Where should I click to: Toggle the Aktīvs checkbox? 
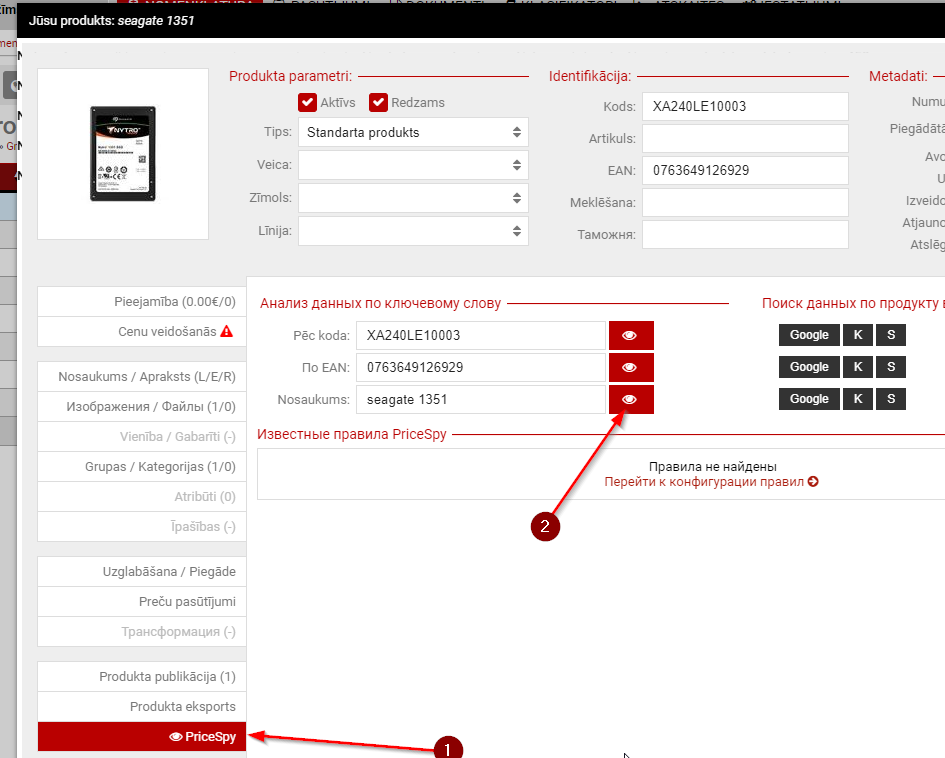click(307, 102)
